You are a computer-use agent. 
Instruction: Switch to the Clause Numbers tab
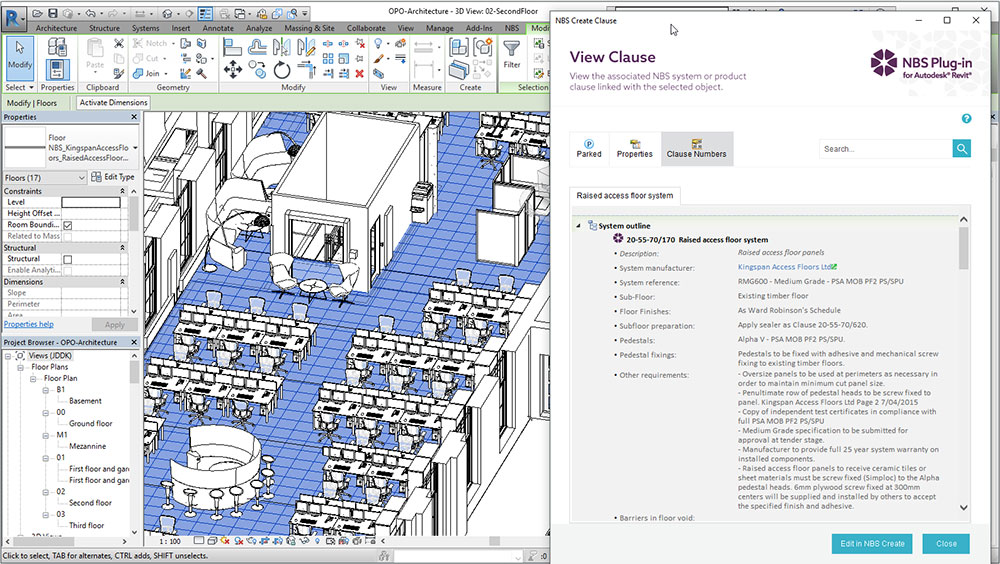tap(696, 149)
